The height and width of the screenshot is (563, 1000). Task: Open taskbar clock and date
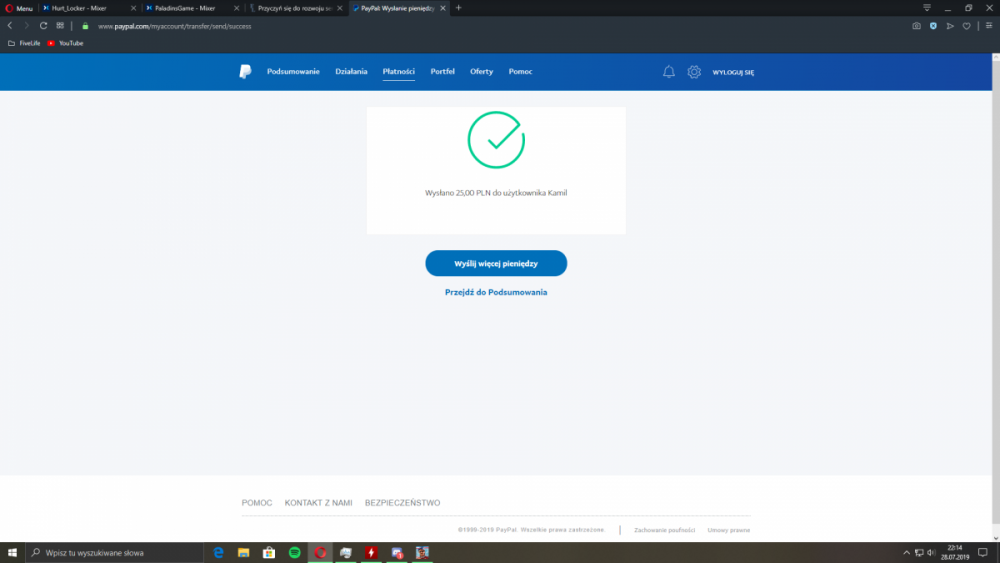(x=955, y=553)
